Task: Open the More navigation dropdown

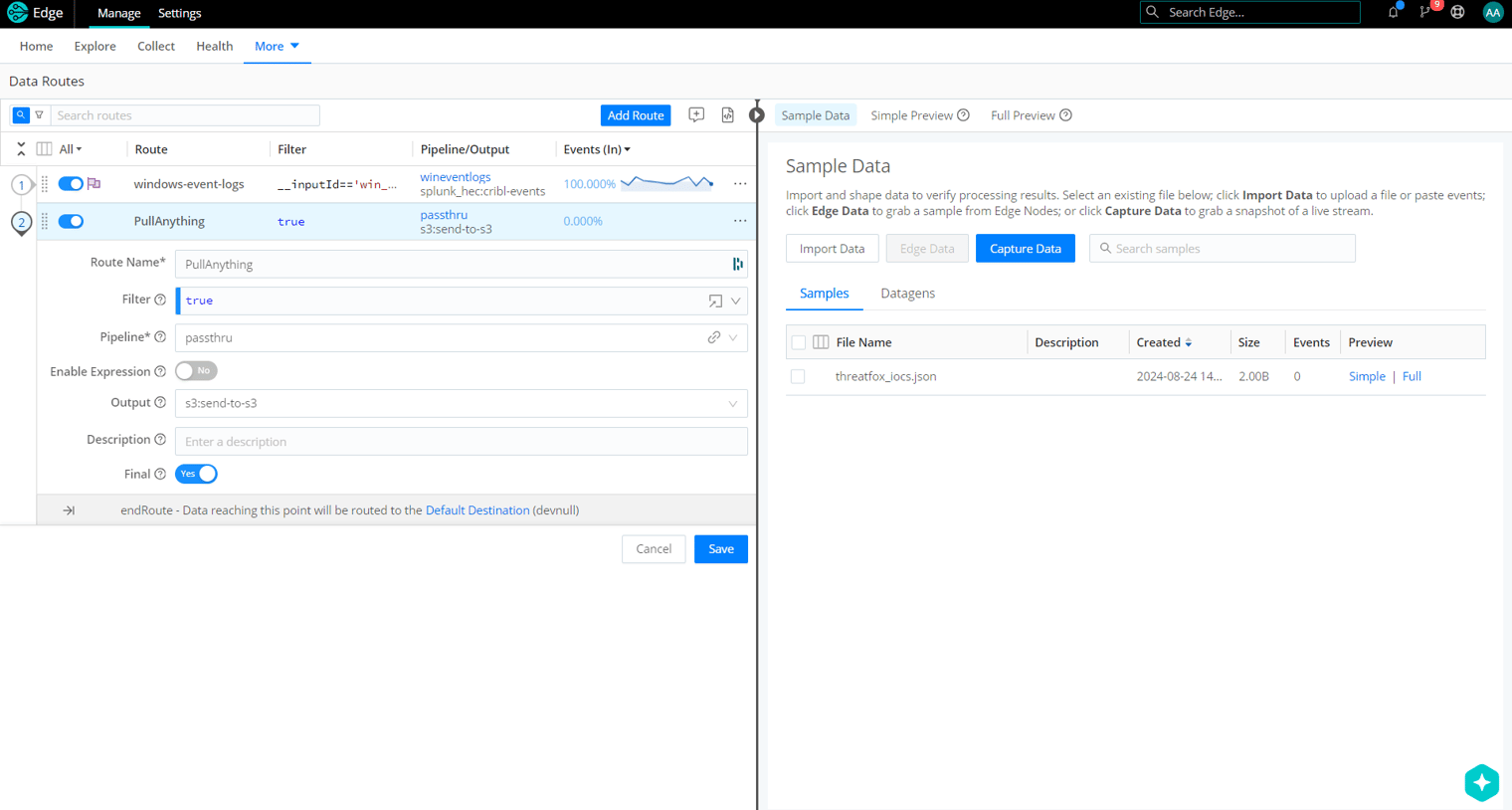Action: (277, 46)
